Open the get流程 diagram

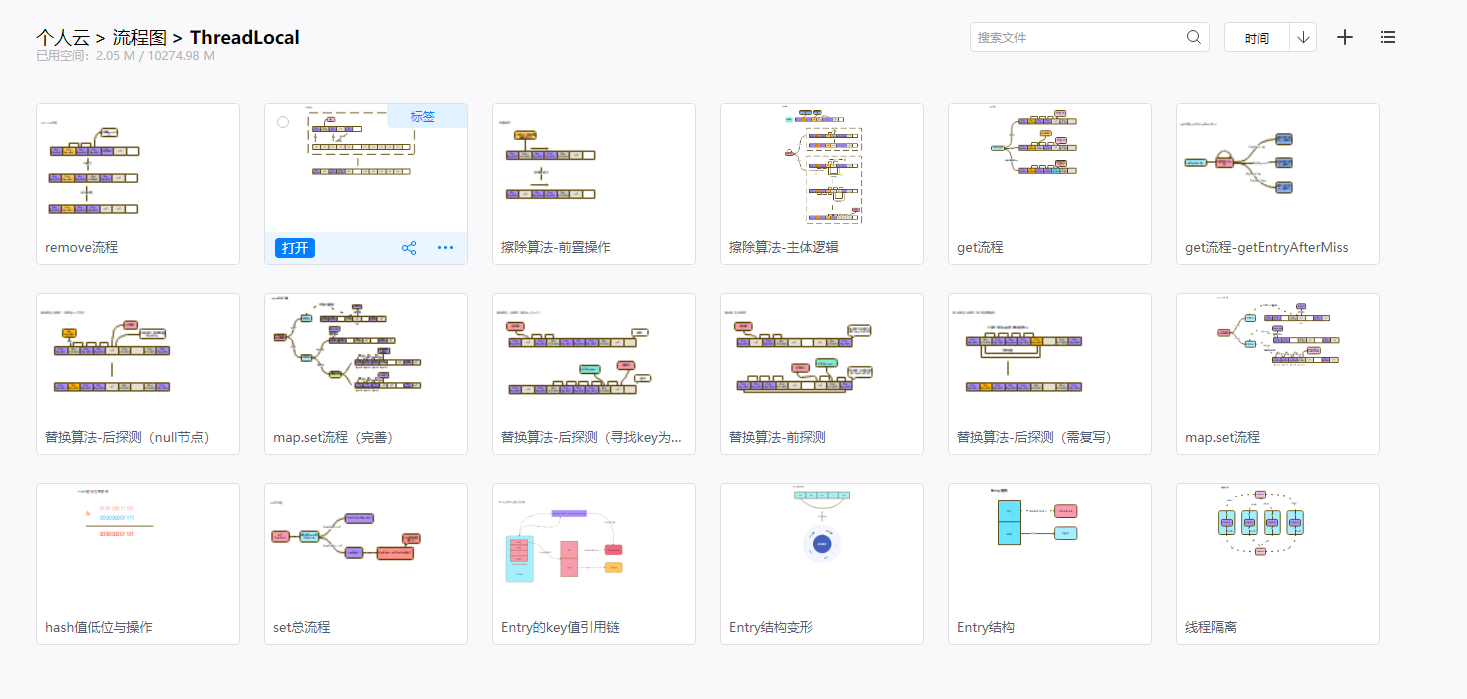coord(1049,170)
